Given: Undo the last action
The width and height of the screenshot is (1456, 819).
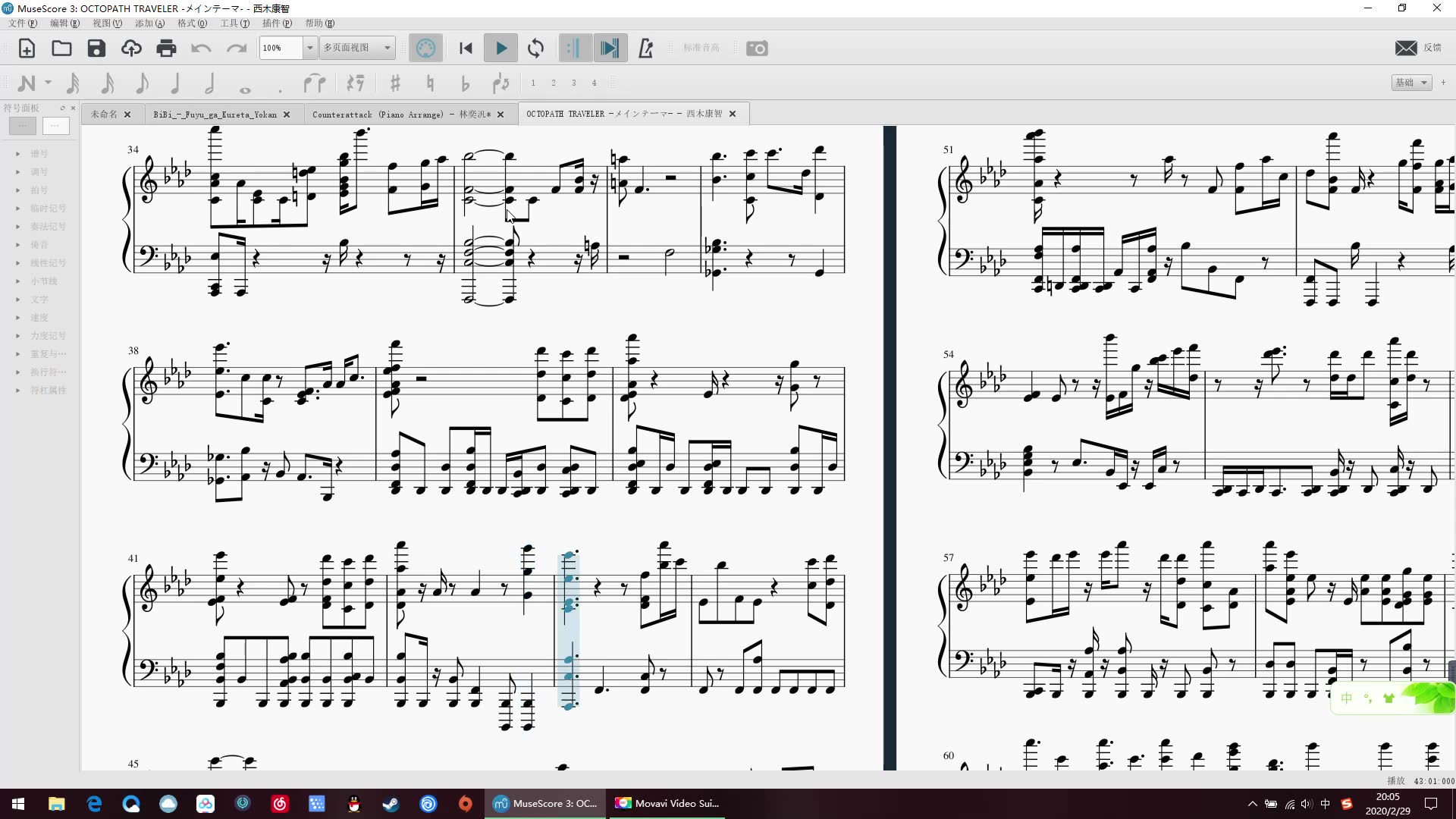Looking at the screenshot, I should pyautogui.click(x=201, y=49).
